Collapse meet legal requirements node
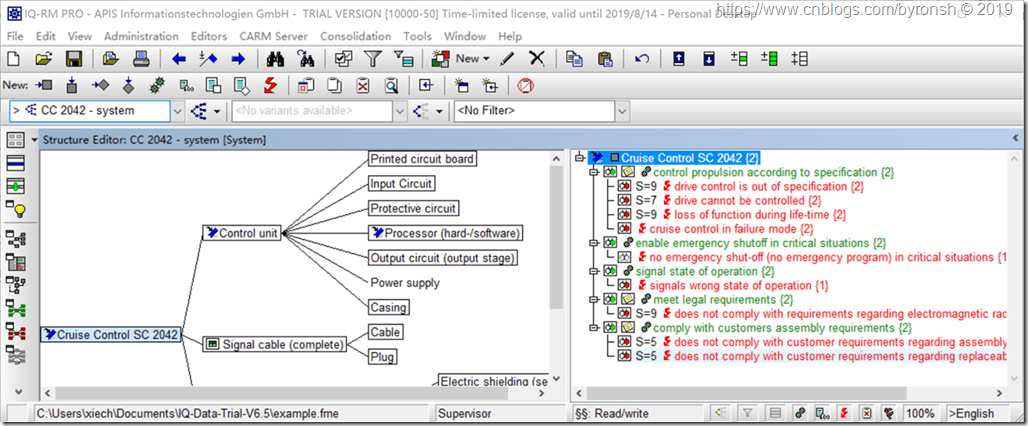Screen dimensions: 1028x426 coord(593,300)
